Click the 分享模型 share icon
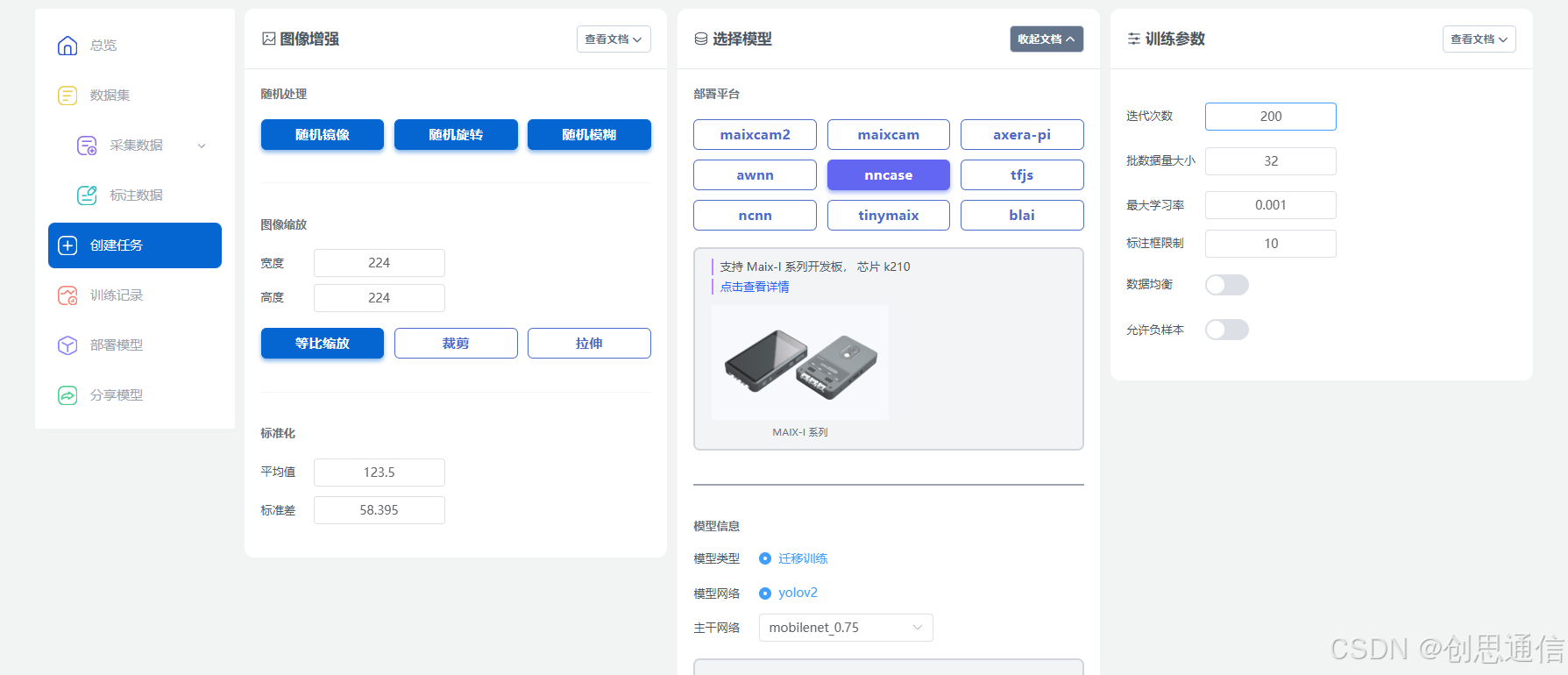Image resolution: width=1568 pixels, height=675 pixels. [67, 395]
